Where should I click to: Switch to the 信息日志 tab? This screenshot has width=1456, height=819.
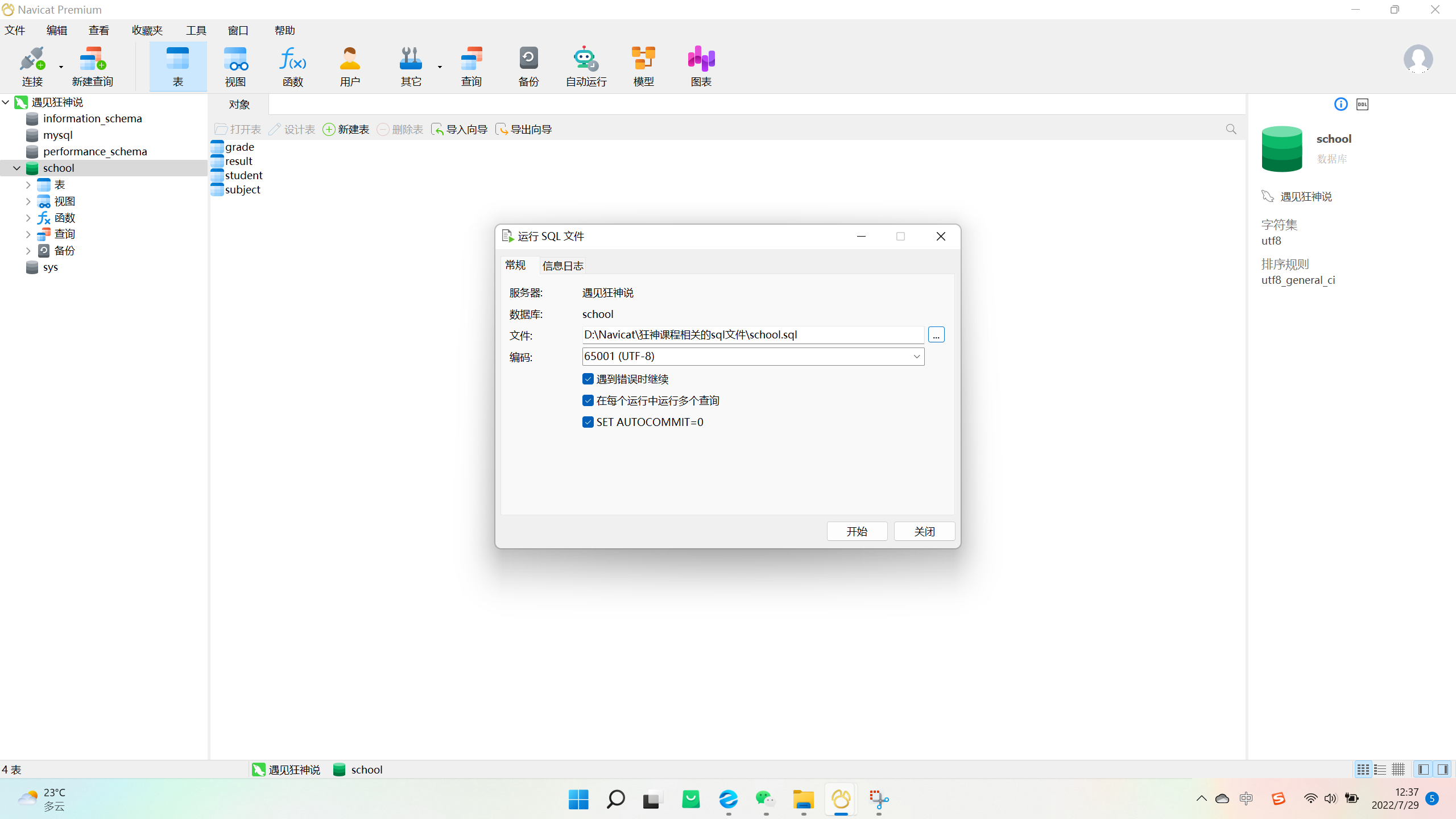coord(562,266)
